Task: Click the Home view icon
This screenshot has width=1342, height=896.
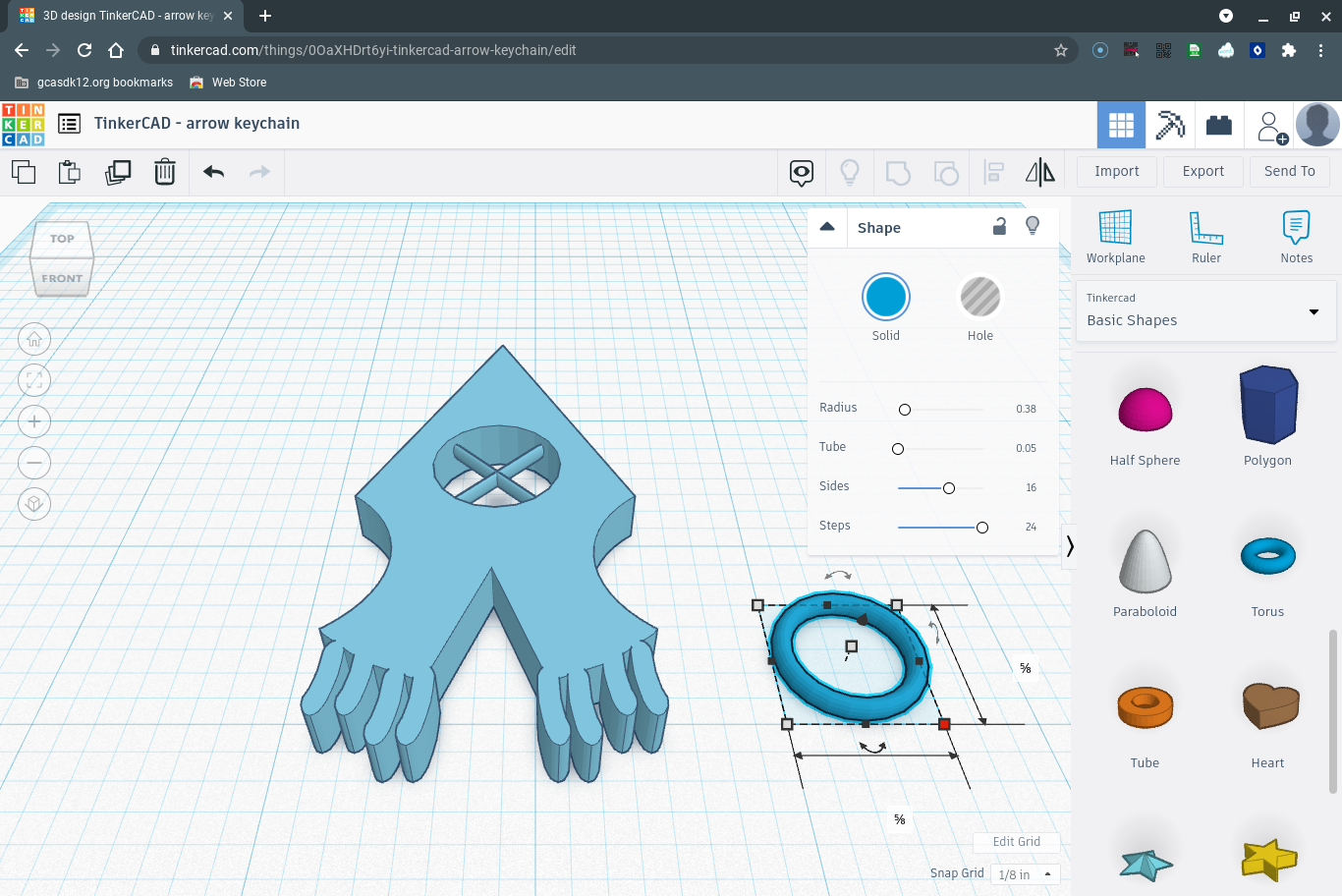Action: pyautogui.click(x=34, y=340)
